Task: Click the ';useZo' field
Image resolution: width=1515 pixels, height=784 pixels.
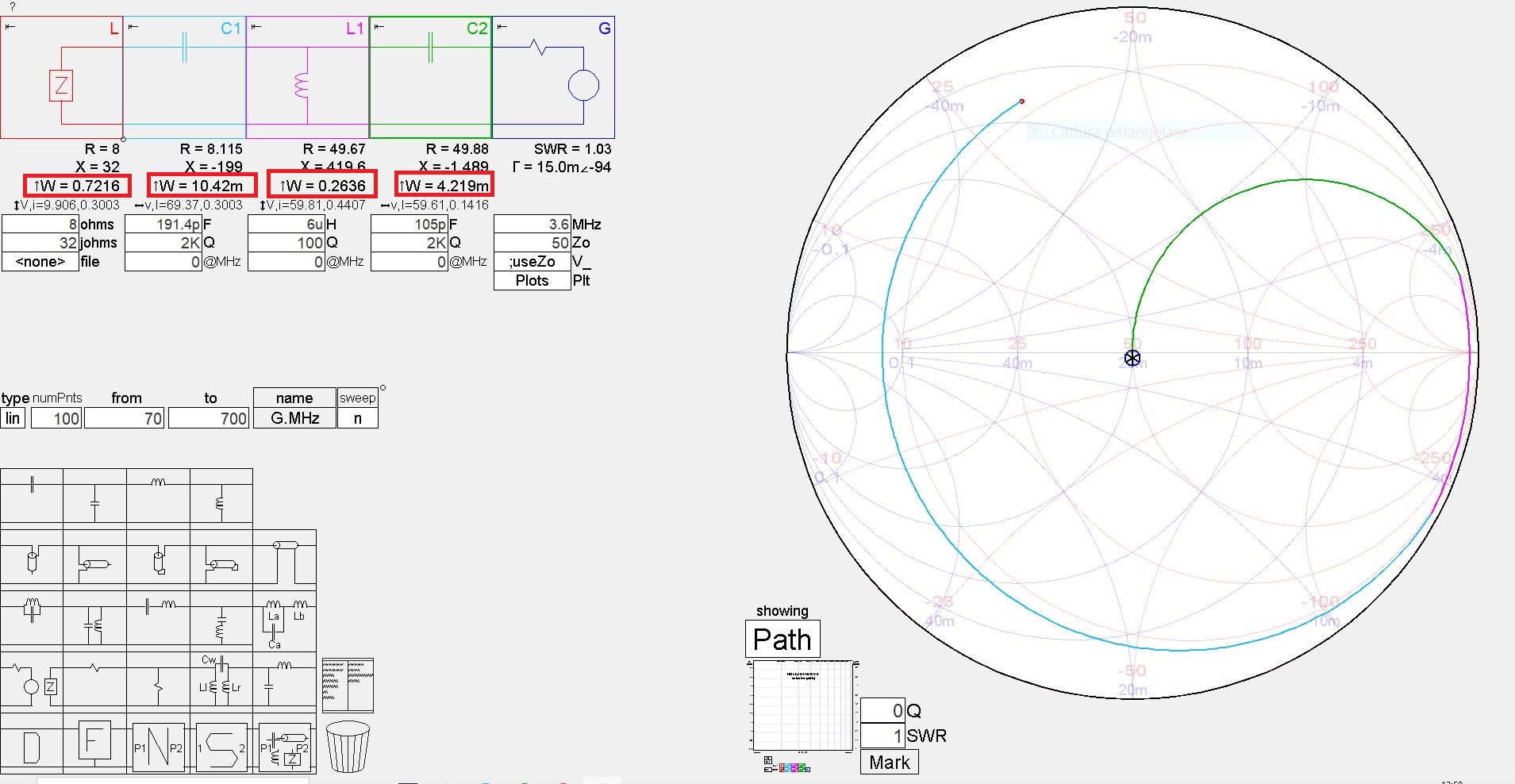Action: coord(532,261)
